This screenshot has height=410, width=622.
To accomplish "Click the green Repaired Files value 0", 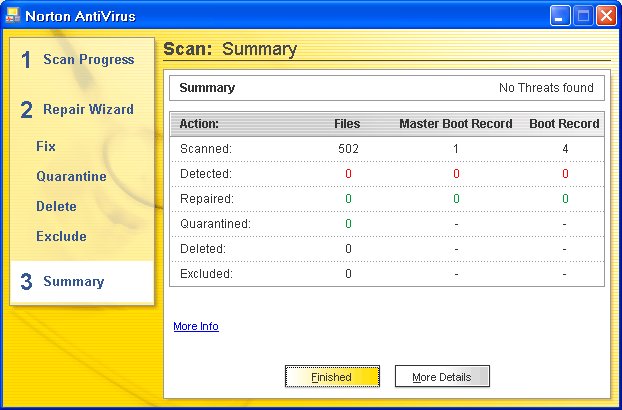I will coord(348,199).
